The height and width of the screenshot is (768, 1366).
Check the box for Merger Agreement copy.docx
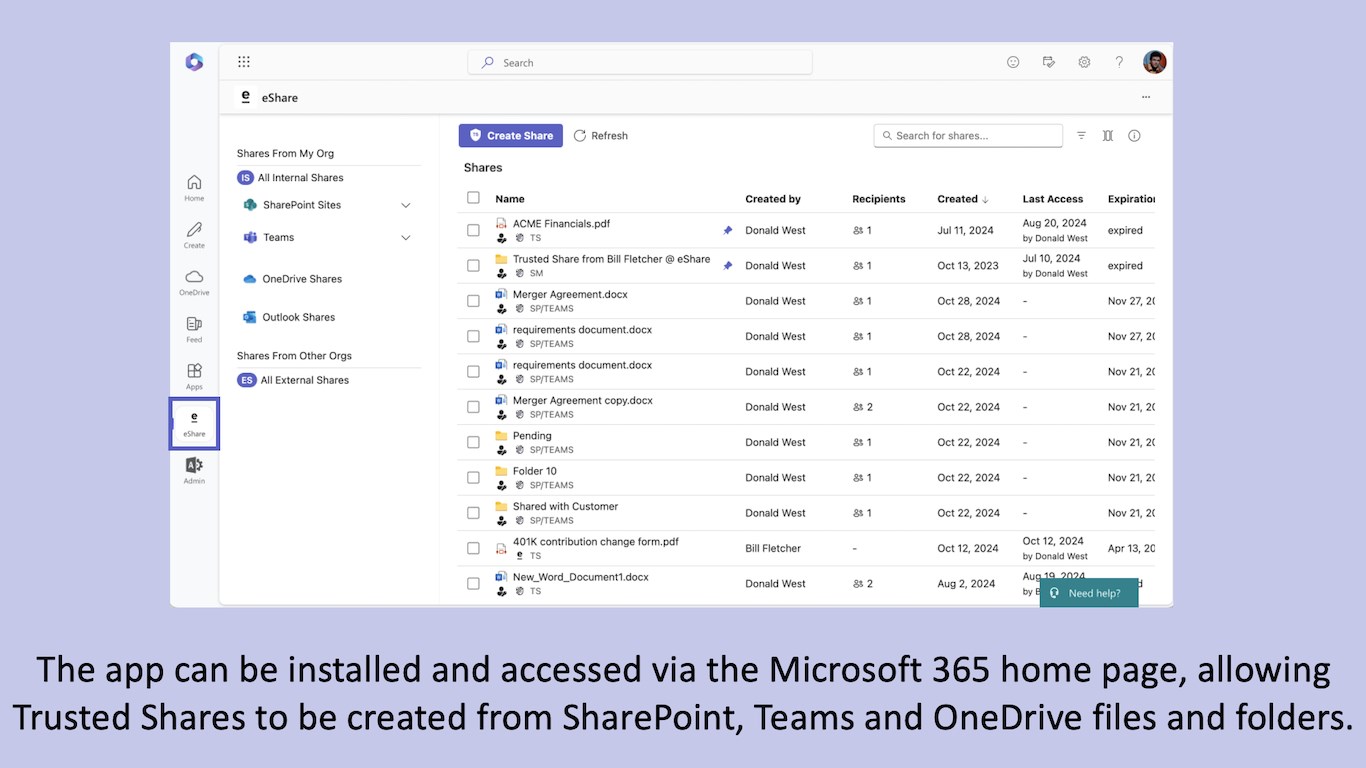coord(473,407)
